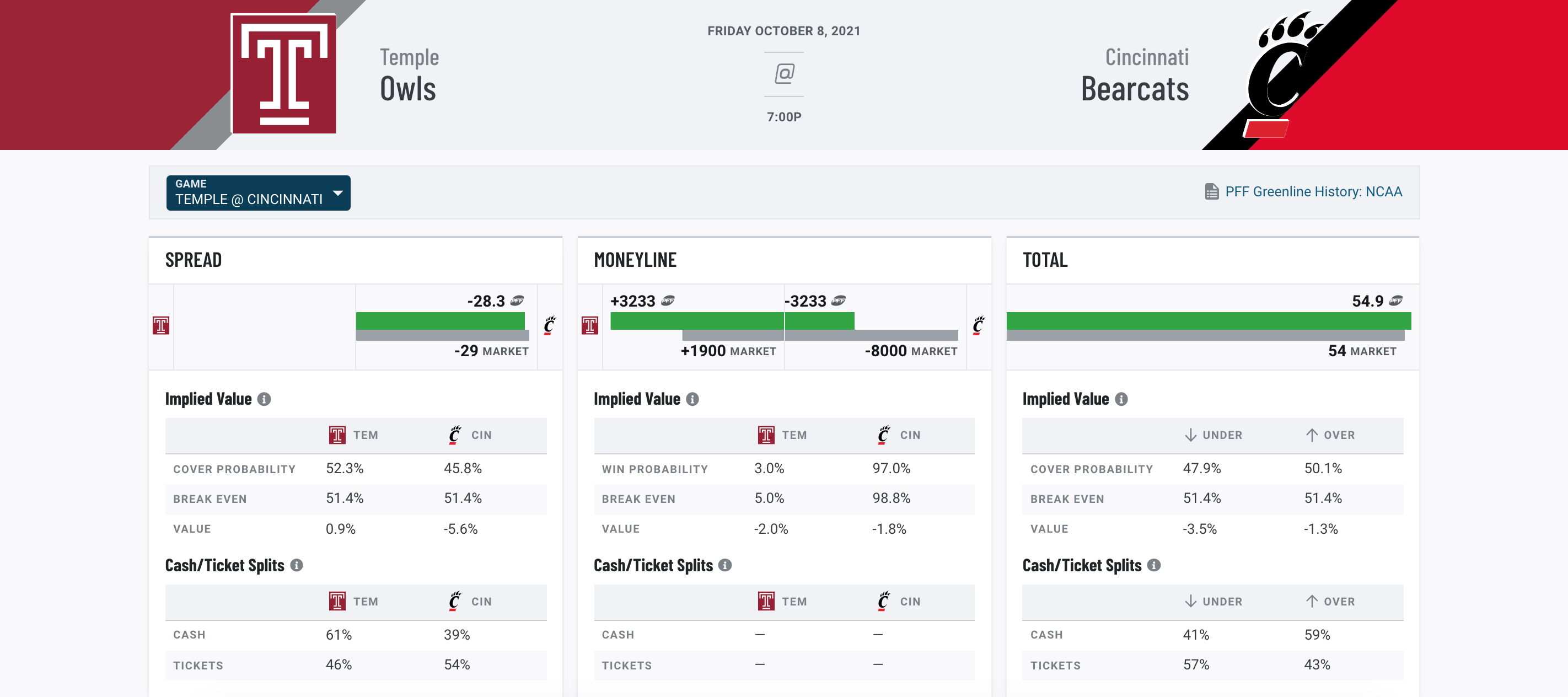Viewport: 1568px width, 697px height.
Task: Click Spread value 0.9% for Temple
Action: 340,529
